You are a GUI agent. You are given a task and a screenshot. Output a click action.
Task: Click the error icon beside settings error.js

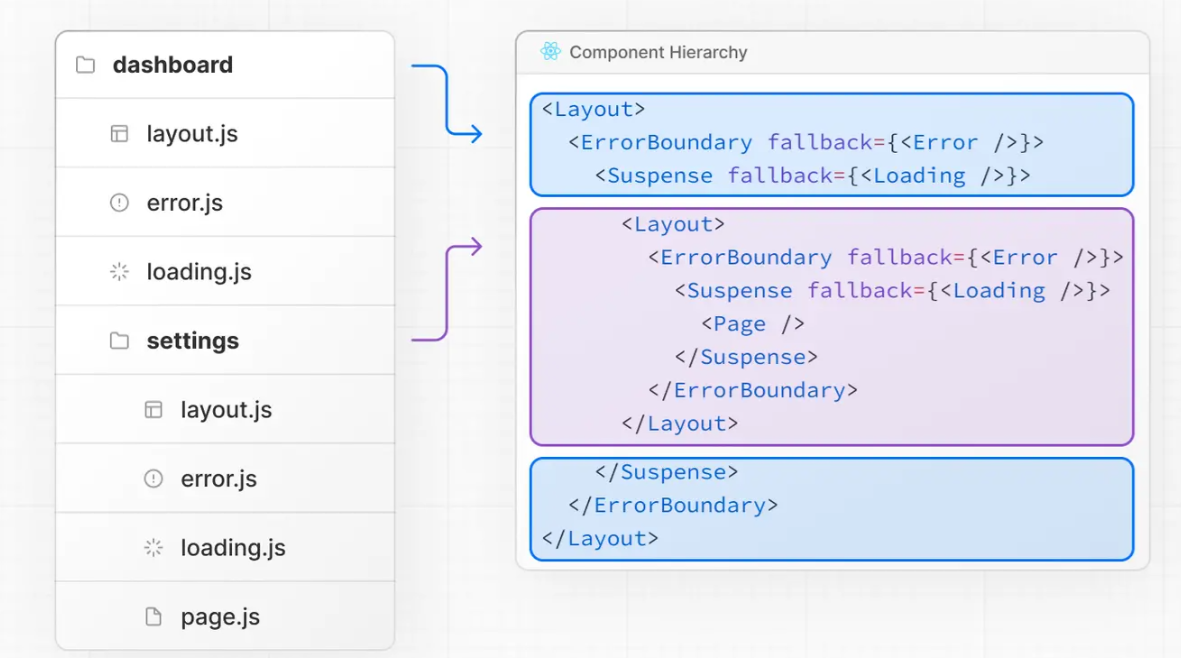[153, 479]
